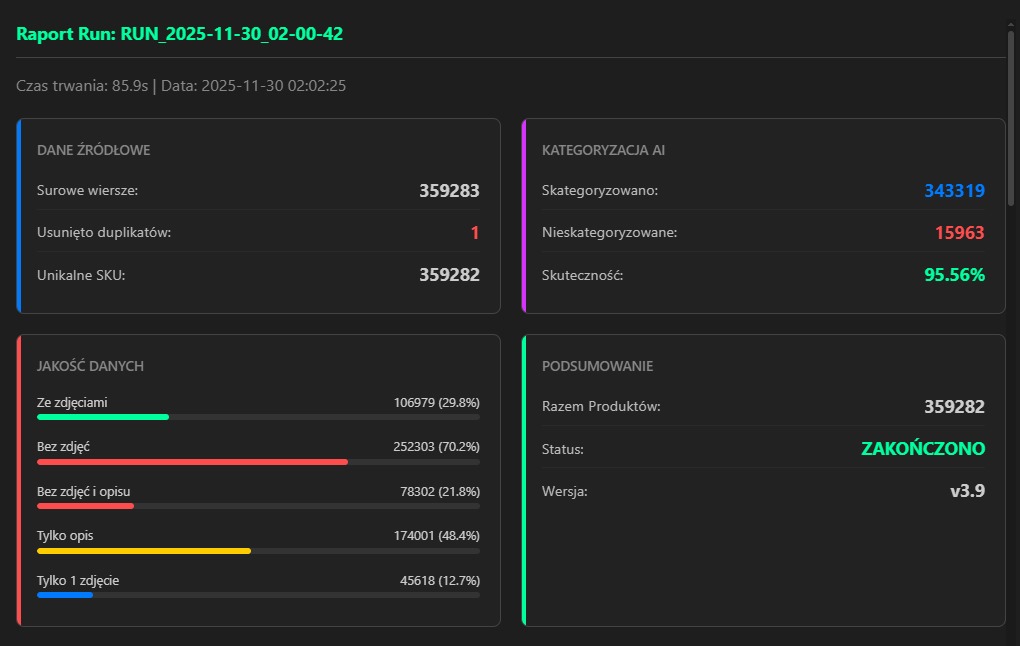Select the Surowe wiersze value 359283
The width and height of the screenshot is (1020, 646).
pos(449,190)
